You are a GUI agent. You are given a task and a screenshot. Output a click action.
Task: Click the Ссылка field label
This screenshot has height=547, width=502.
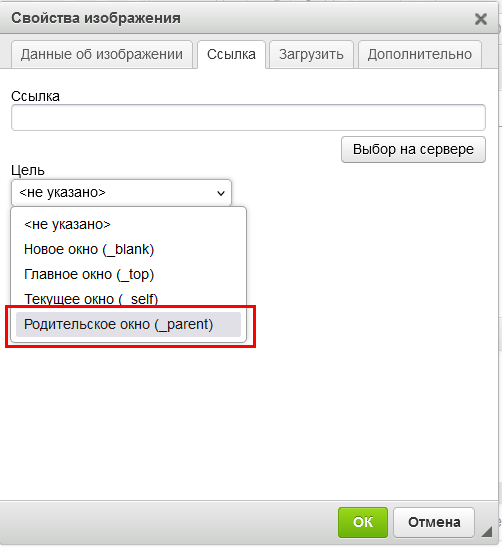coord(35,96)
